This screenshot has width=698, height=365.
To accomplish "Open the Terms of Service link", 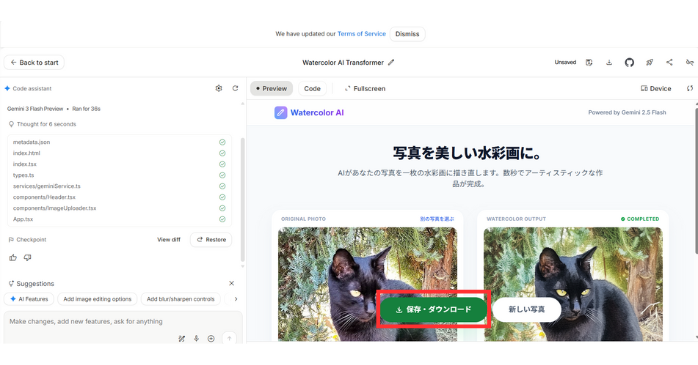I will coord(361,34).
